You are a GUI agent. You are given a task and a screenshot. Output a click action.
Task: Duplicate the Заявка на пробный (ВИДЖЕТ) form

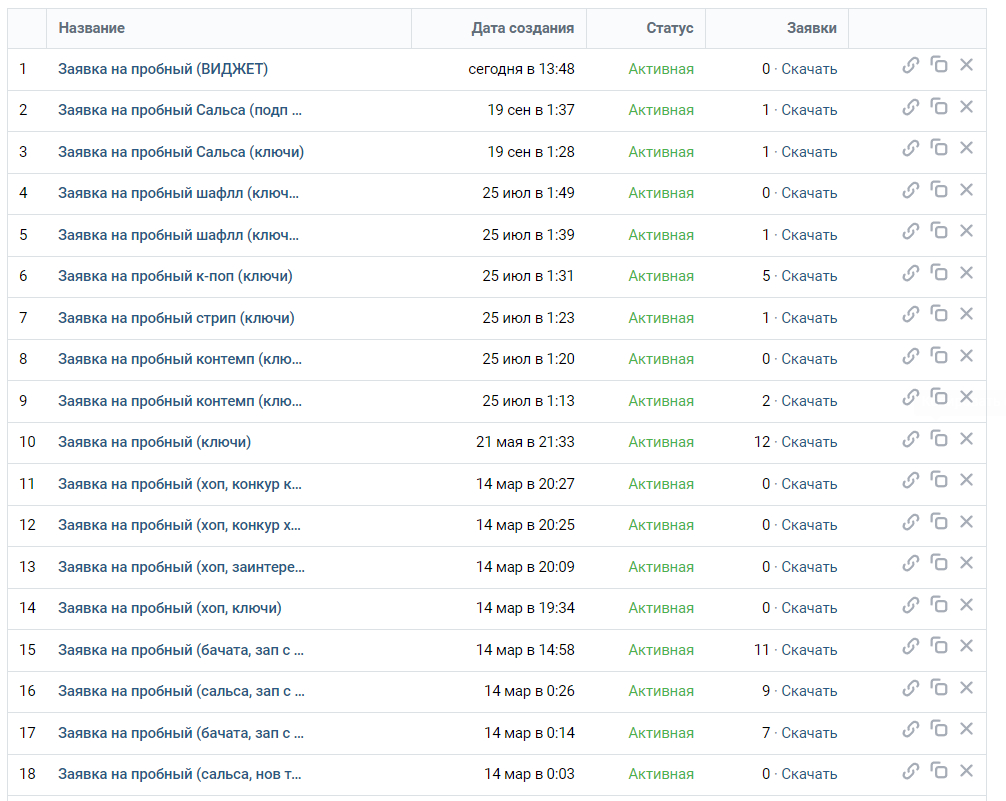(x=939, y=65)
